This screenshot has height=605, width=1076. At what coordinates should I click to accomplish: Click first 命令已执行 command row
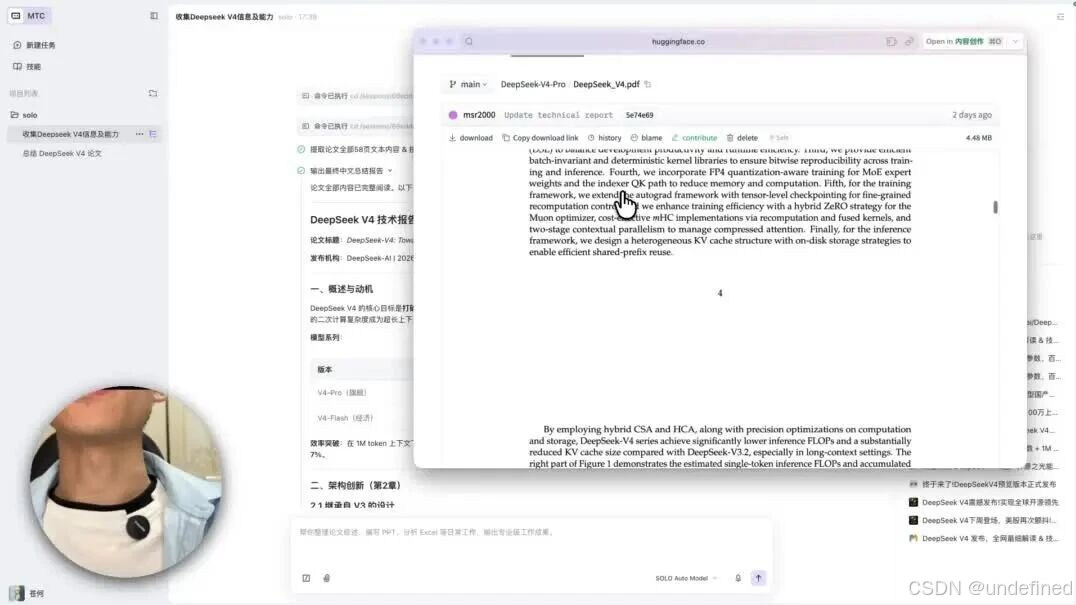click(357, 96)
